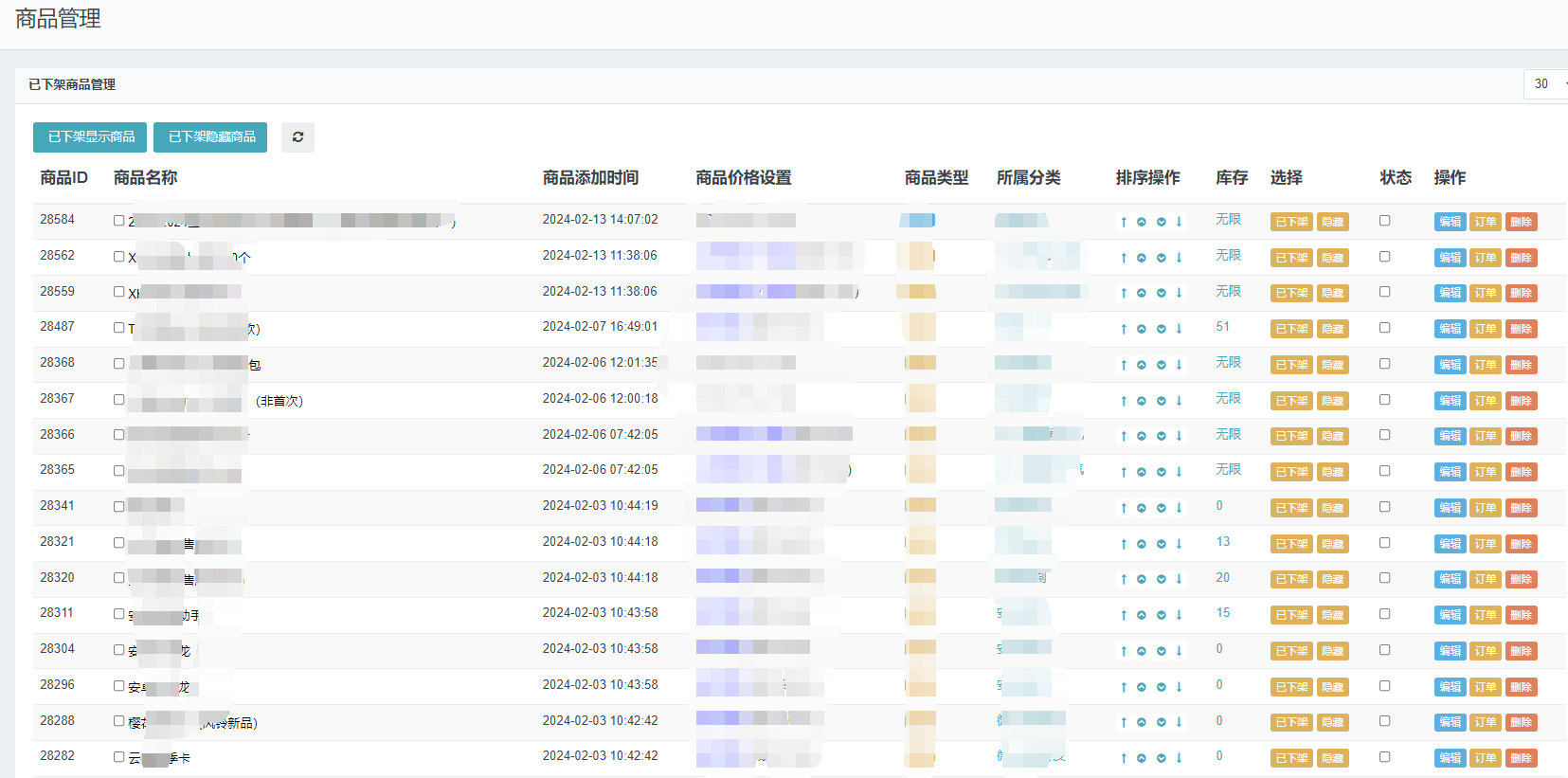Check the name checkbox for product 28584

coord(119,221)
